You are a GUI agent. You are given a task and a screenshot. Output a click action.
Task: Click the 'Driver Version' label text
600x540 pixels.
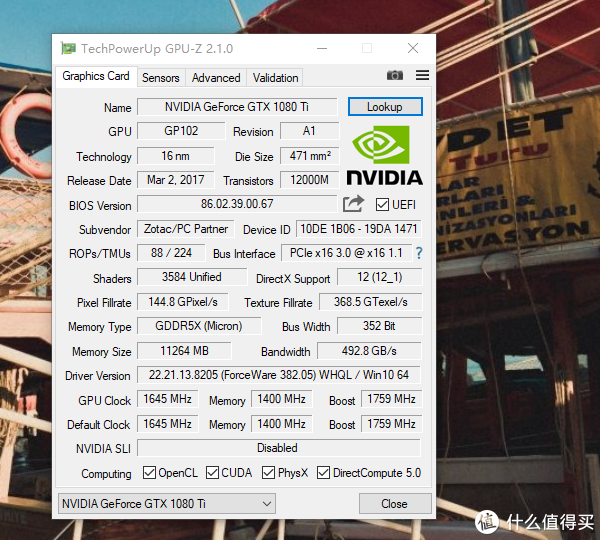(x=98, y=376)
